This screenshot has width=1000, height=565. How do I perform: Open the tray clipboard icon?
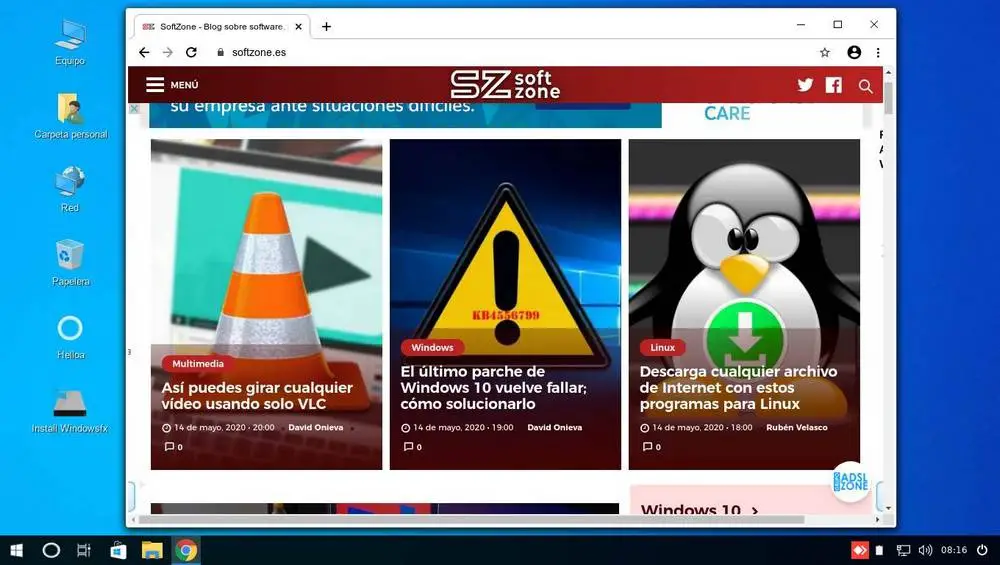tap(879, 550)
